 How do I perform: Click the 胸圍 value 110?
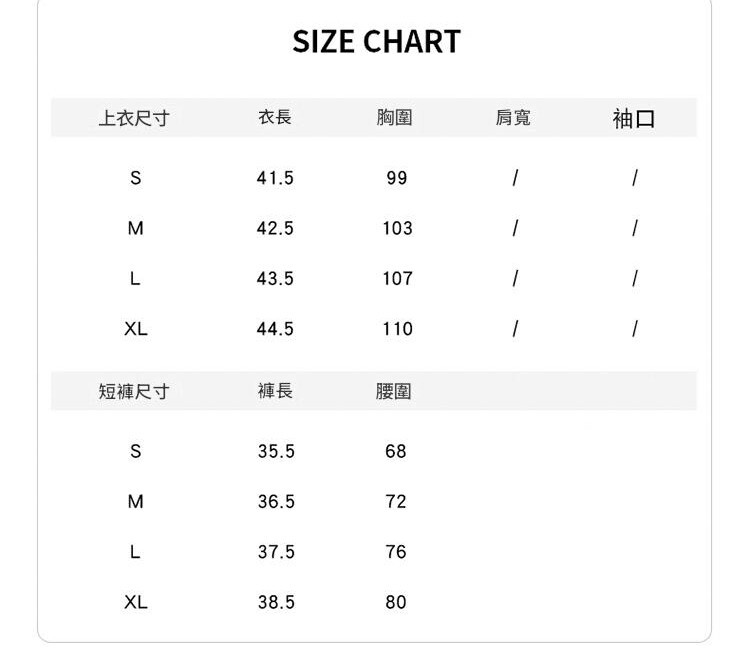tap(397, 328)
